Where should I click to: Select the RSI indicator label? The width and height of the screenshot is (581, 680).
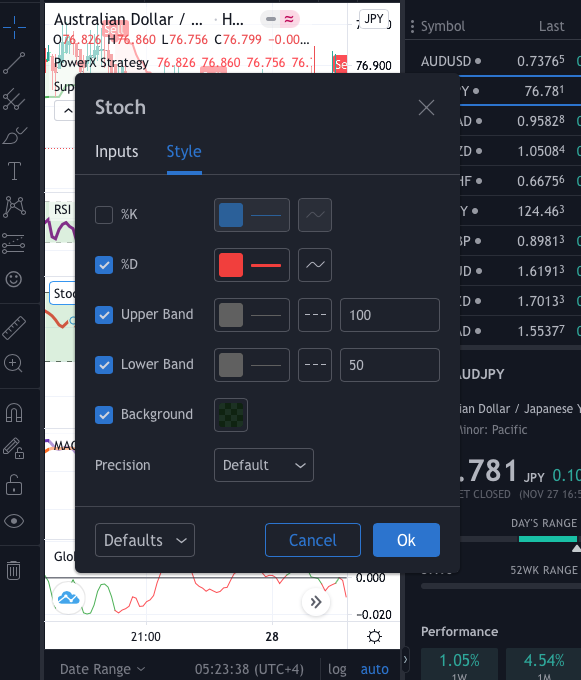[x=62, y=209]
